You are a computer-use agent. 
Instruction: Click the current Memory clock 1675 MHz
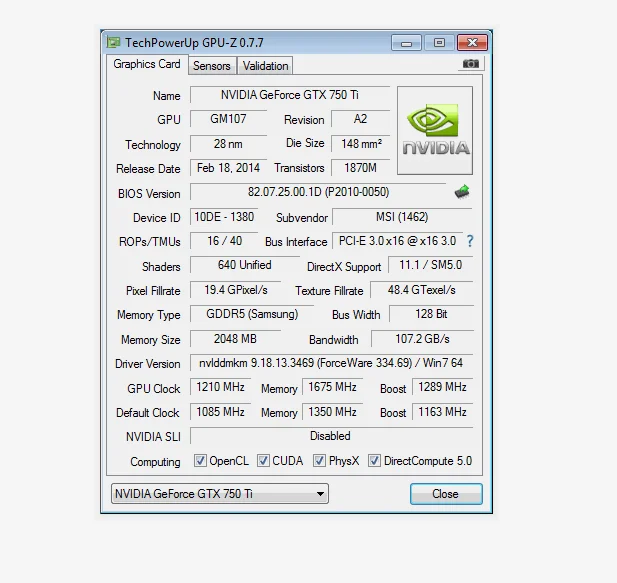[x=333, y=387]
